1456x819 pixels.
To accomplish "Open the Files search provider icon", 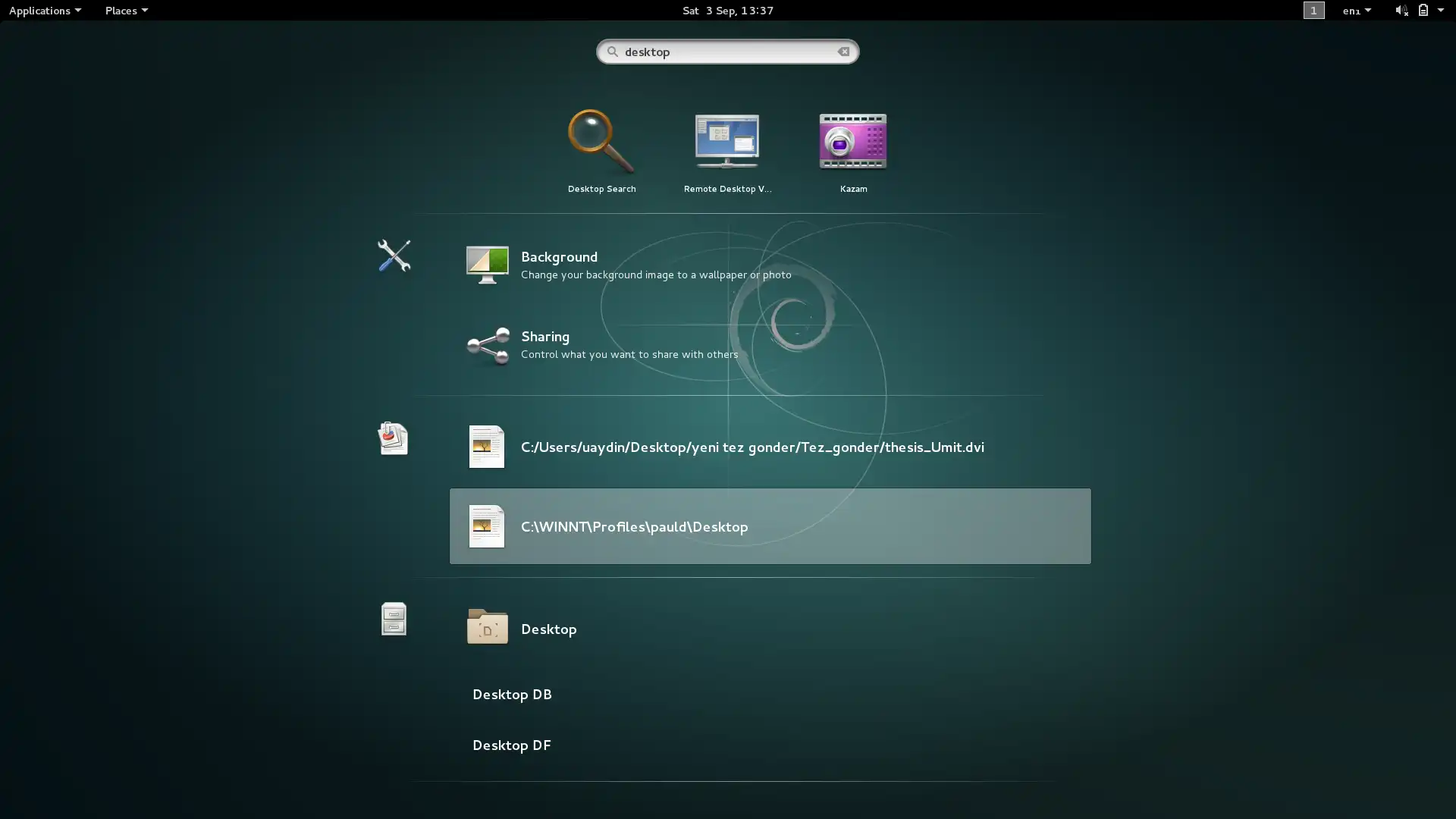I will tap(394, 620).
